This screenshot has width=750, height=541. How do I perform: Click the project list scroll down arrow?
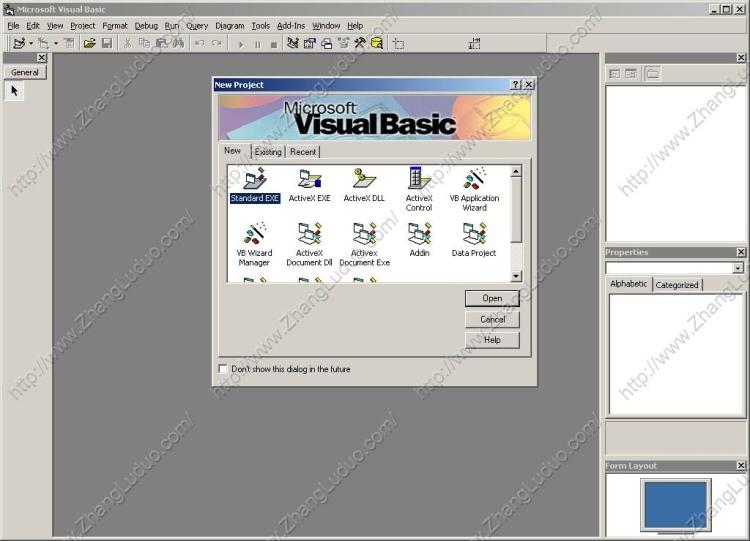pyautogui.click(x=516, y=276)
